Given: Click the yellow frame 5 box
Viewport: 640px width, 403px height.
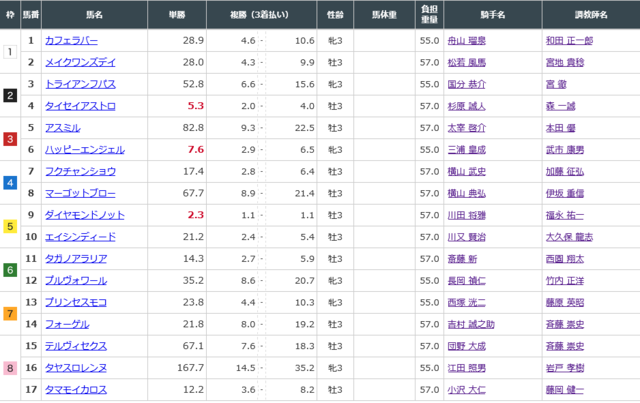Looking at the screenshot, I should point(10,226).
